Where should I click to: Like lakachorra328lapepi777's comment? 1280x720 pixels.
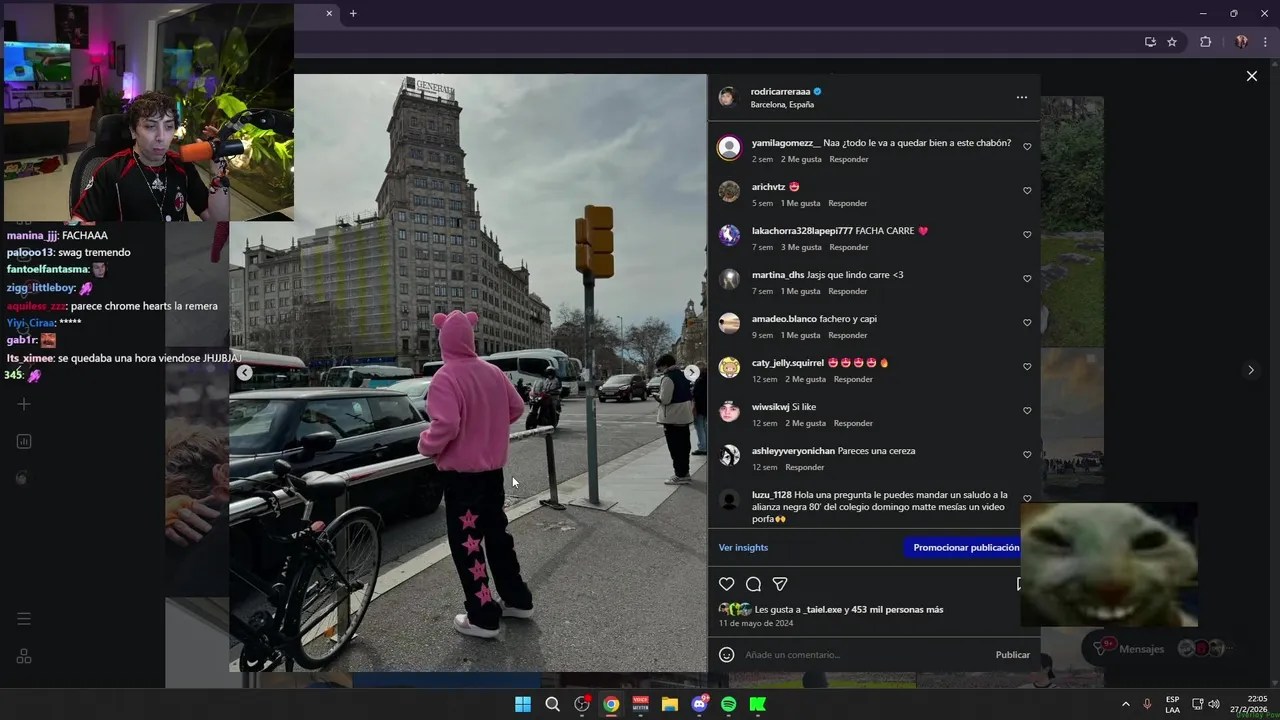[x=1027, y=235]
